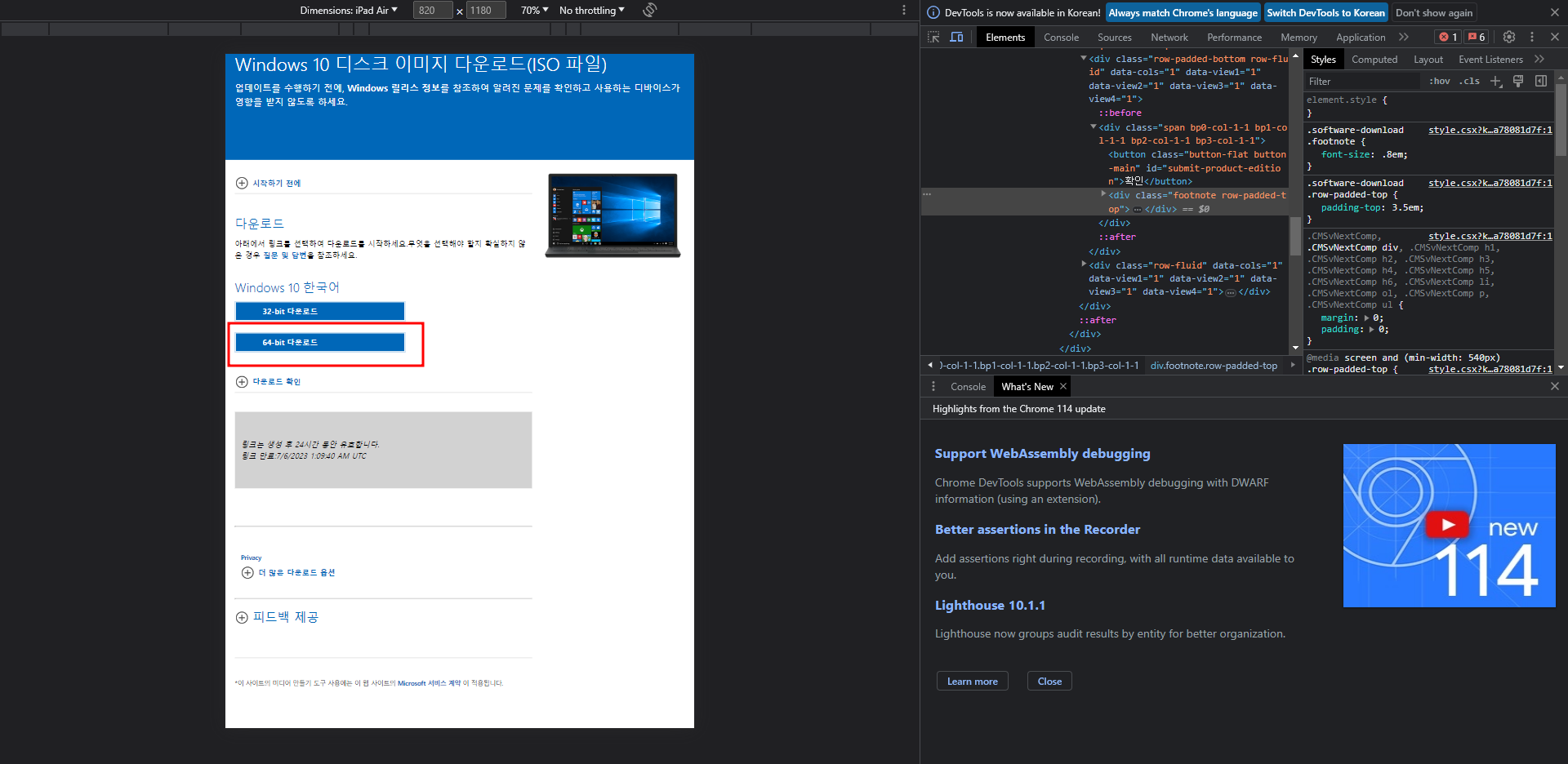Collapse the span bp0-col-1-1 div node

[1094, 127]
